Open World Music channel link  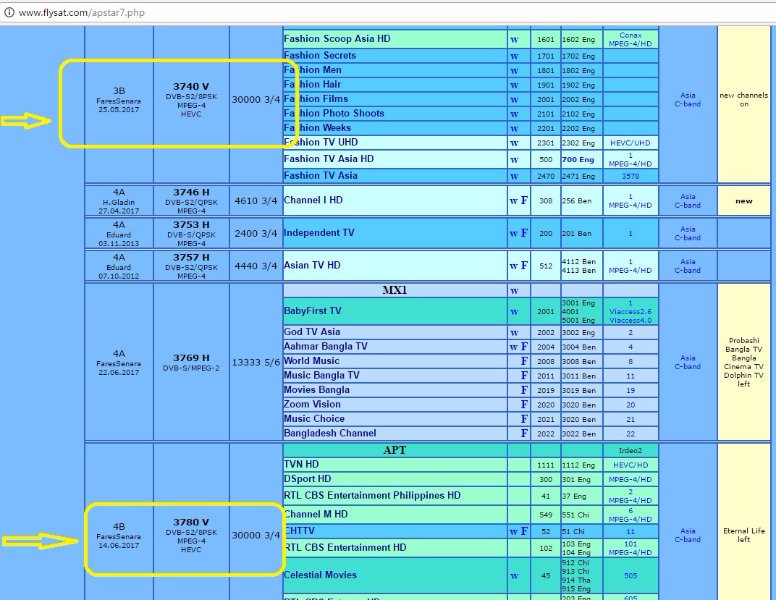[x=312, y=360]
